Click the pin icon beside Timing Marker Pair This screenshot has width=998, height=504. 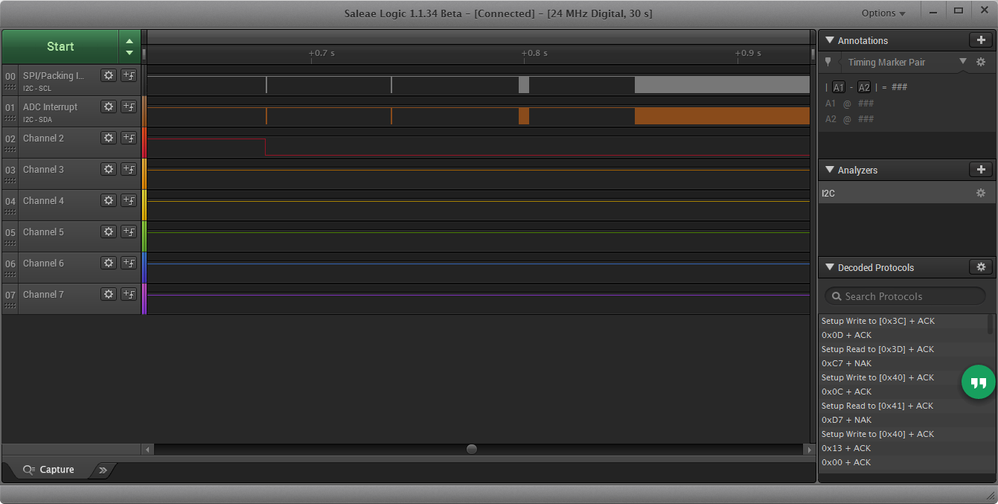[x=828, y=62]
